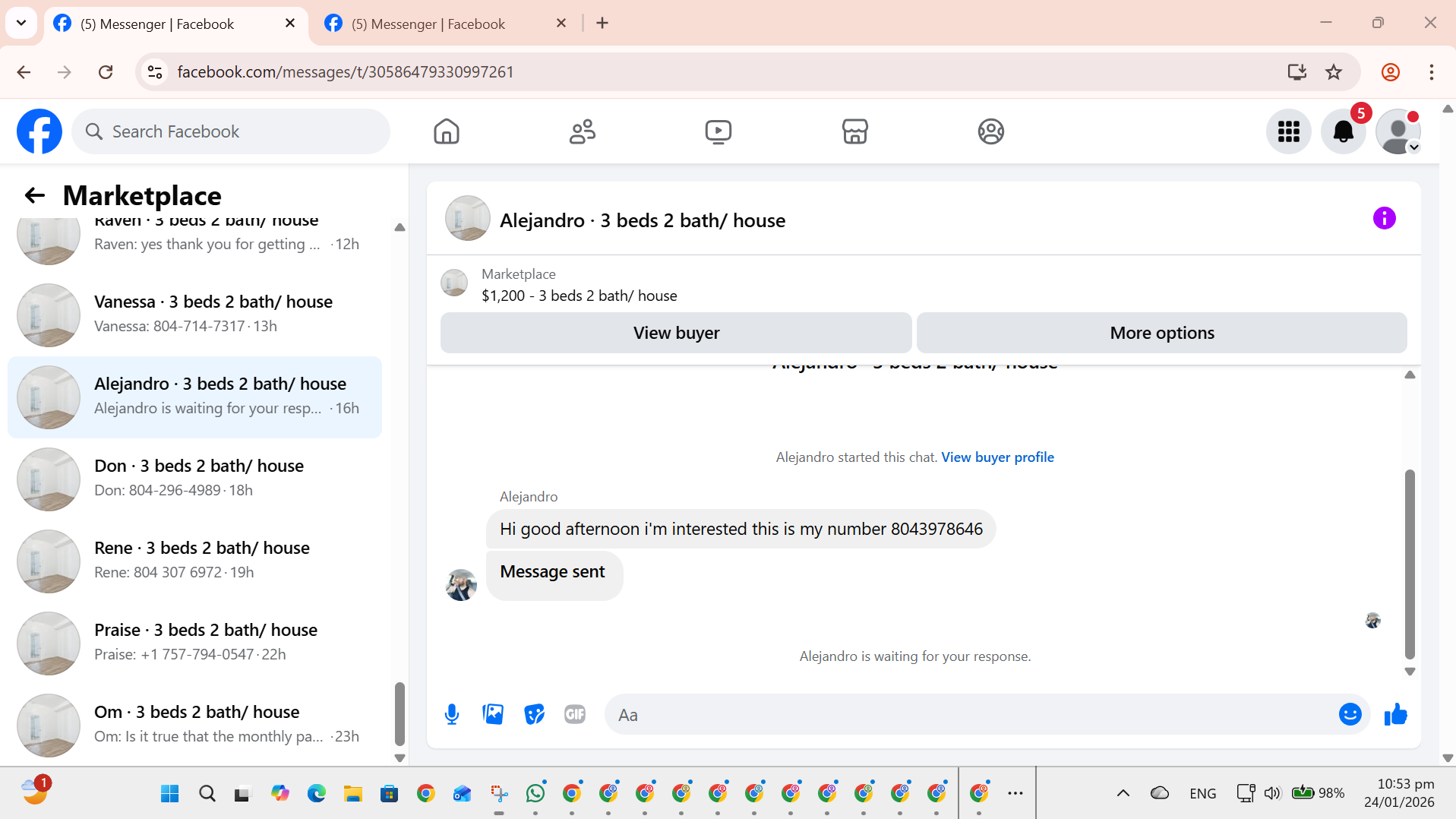Screen dimensions: 1456x819
Task: Click Alejandro's avatar in chat header
Action: click(467, 219)
